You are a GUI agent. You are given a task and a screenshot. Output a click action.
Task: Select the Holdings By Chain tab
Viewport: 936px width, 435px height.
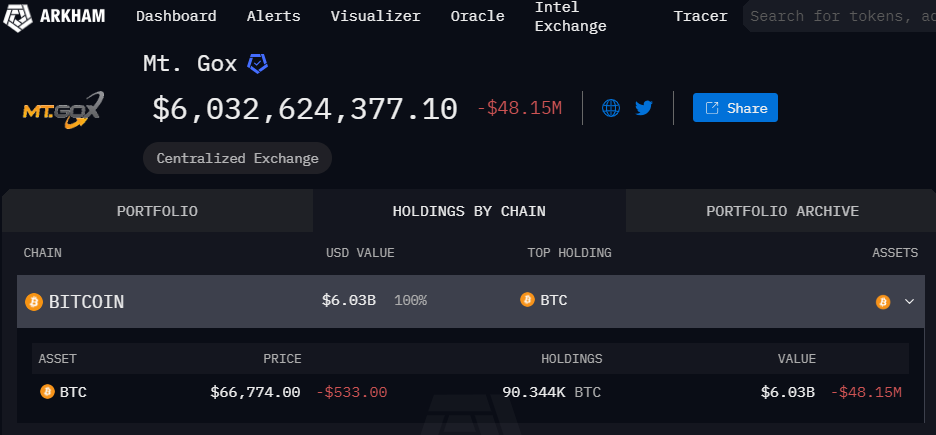[x=469, y=211]
